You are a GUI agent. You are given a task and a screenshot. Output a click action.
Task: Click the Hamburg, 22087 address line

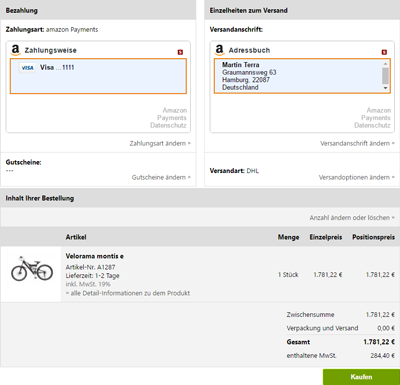pos(246,80)
